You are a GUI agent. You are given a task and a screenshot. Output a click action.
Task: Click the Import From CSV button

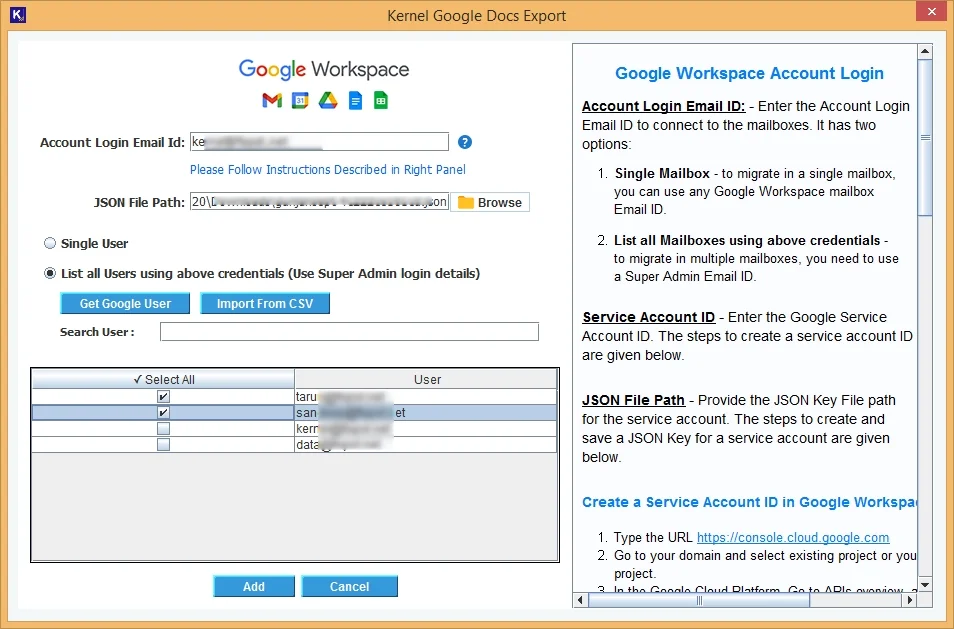point(264,303)
